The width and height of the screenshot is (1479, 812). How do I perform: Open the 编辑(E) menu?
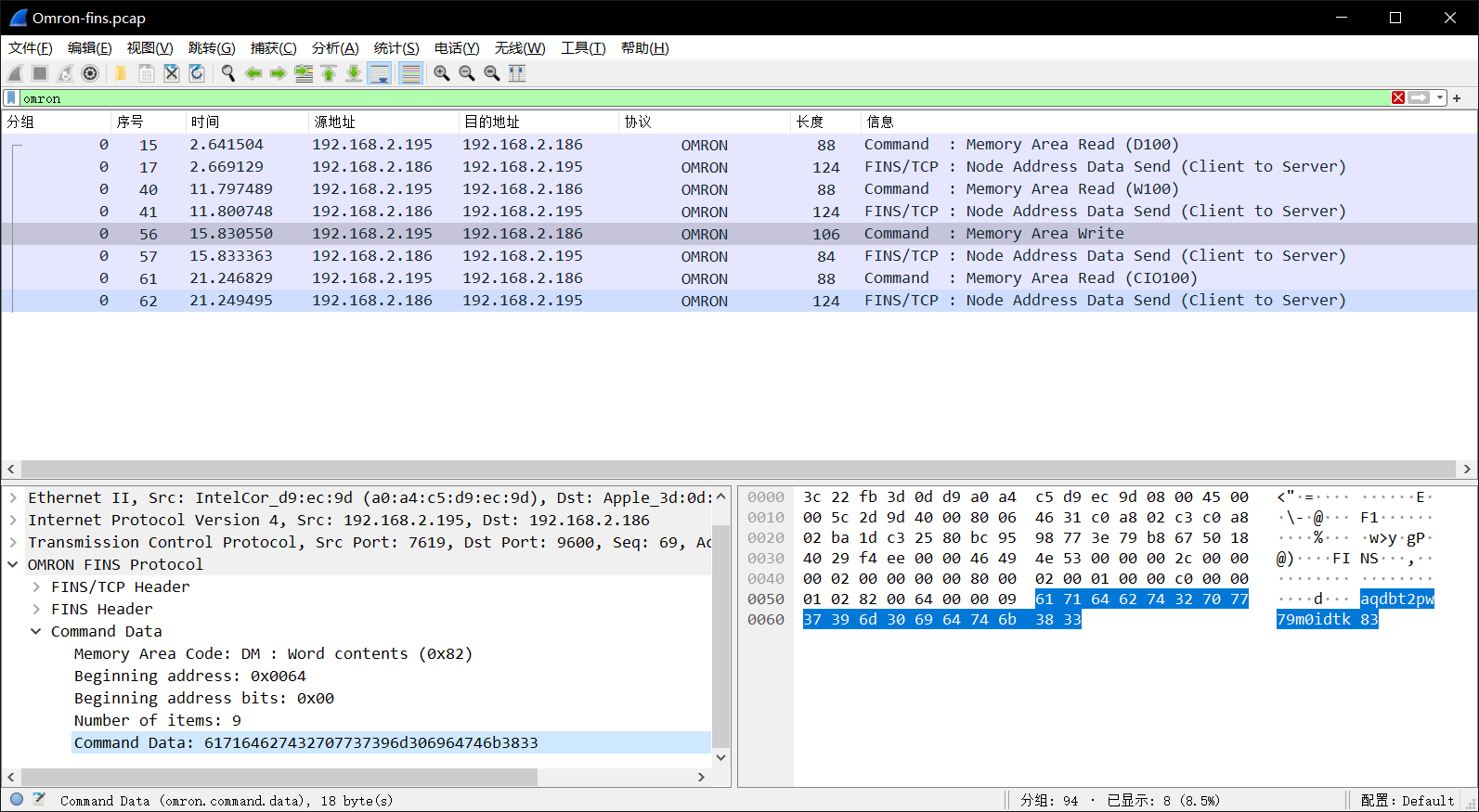point(89,48)
